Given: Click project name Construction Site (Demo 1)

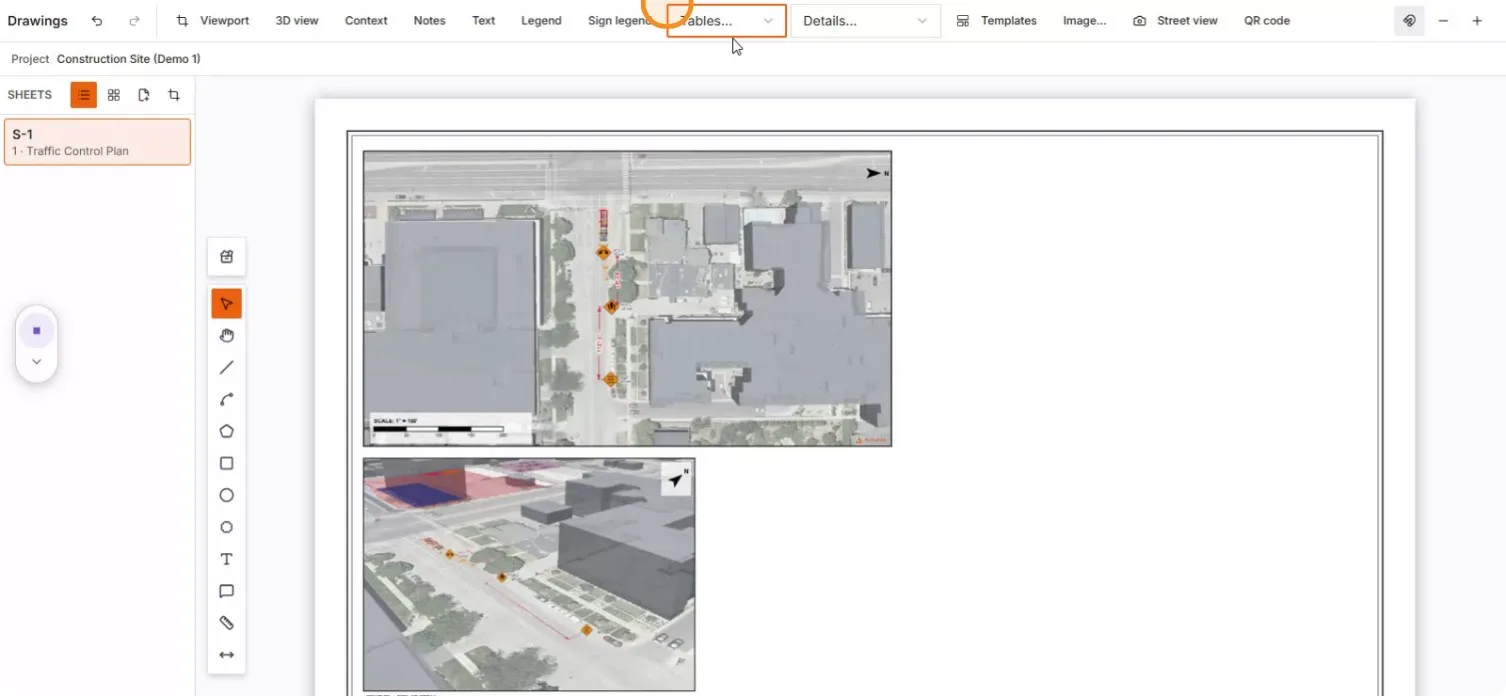Looking at the screenshot, I should [128, 59].
